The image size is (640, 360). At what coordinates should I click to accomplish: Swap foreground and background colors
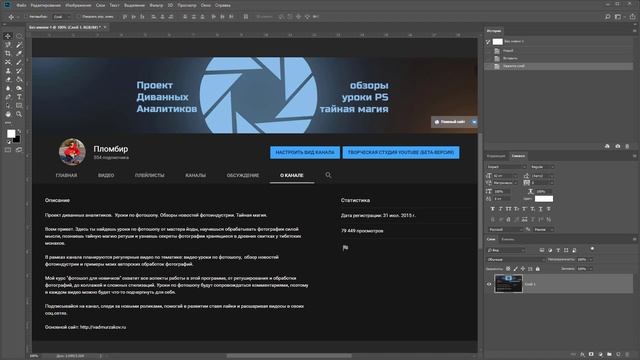[19, 131]
